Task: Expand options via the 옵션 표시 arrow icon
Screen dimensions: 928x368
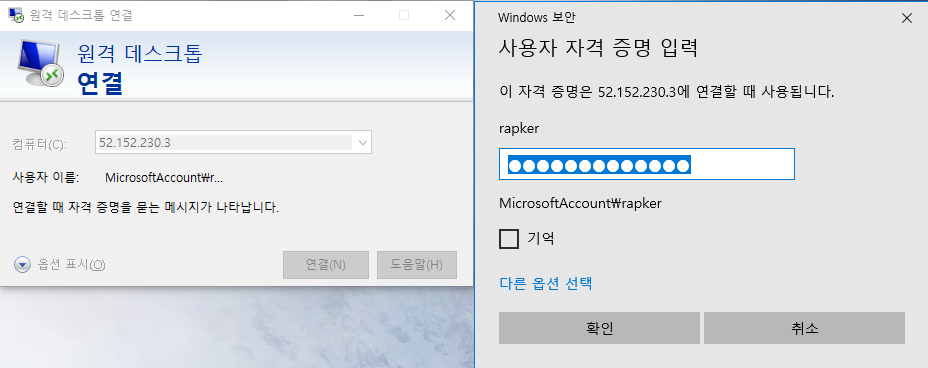Action: (22, 265)
